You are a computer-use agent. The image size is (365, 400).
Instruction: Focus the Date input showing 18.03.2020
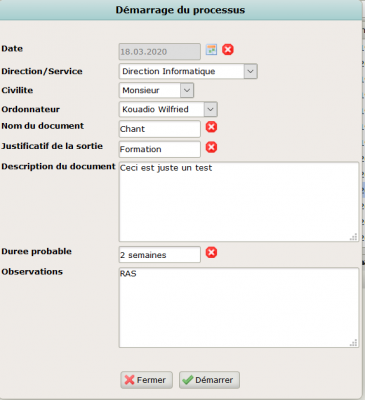(x=160, y=52)
